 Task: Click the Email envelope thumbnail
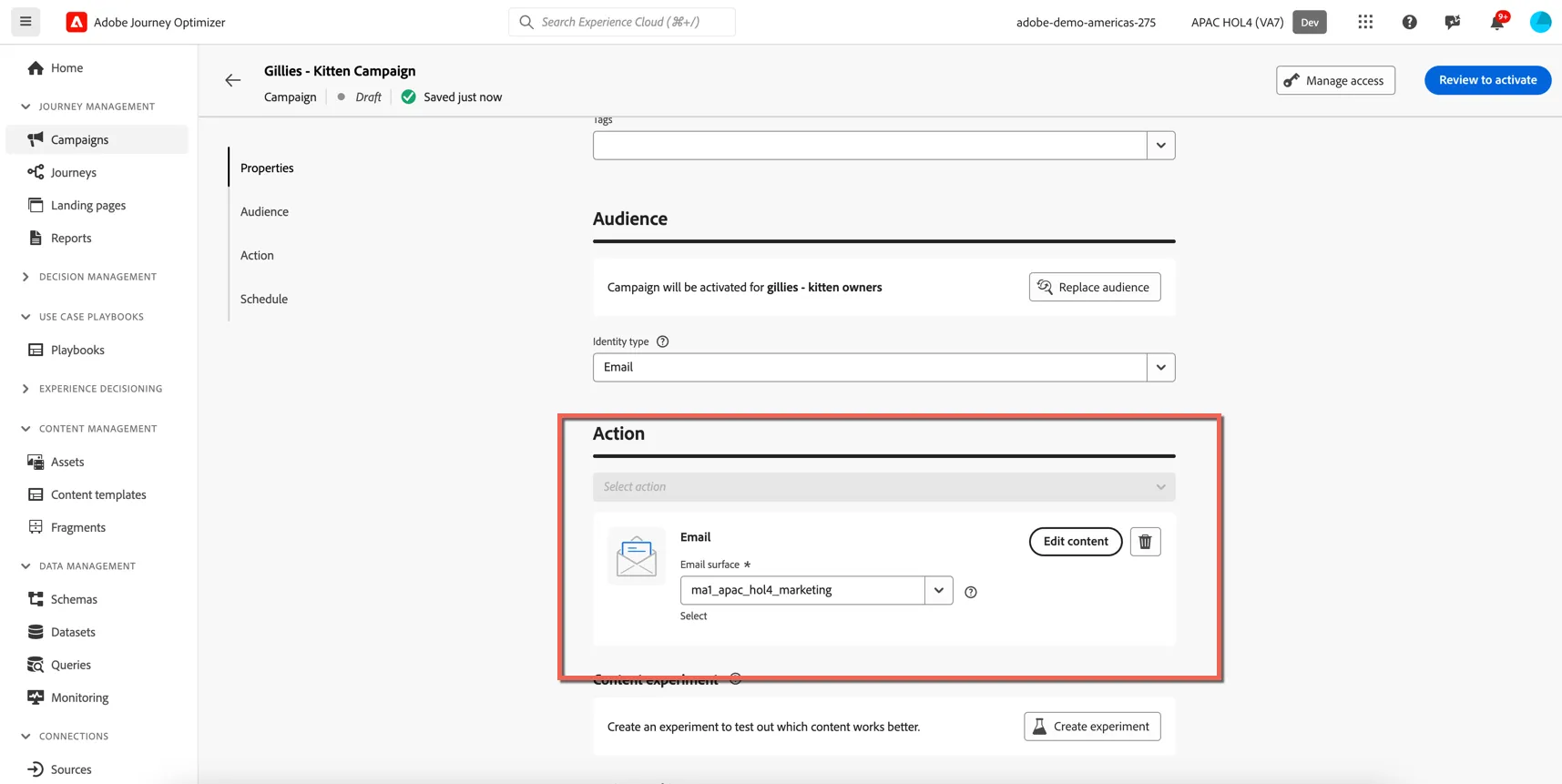pyautogui.click(x=636, y=556)
